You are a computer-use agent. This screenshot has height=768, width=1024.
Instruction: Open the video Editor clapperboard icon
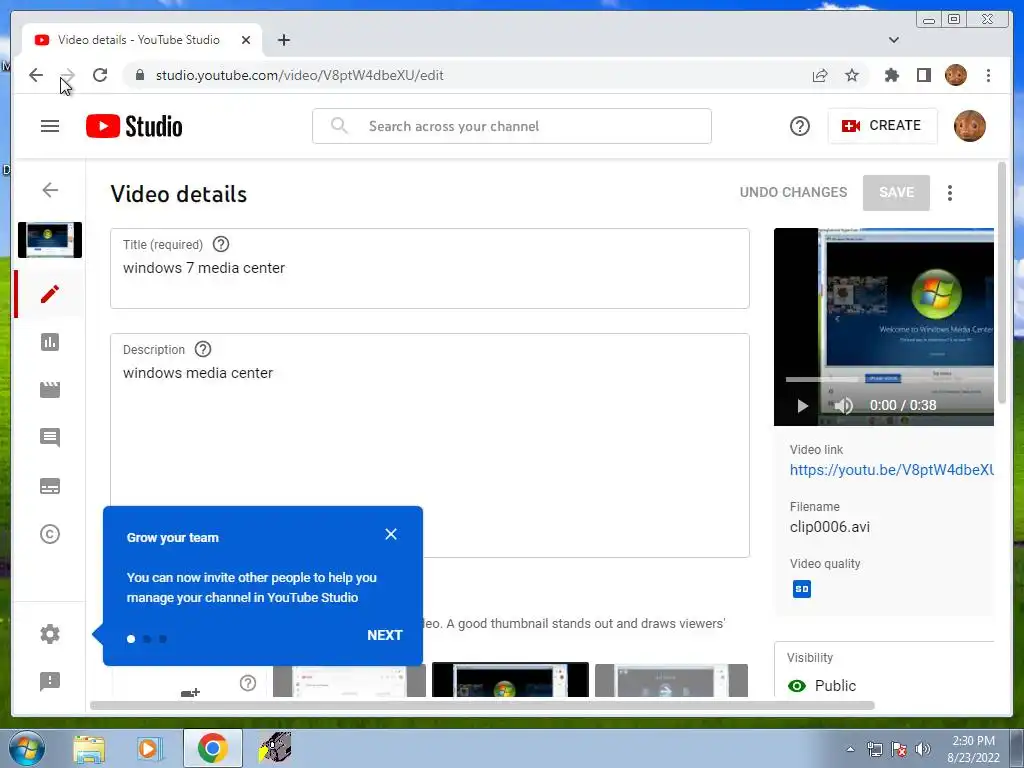point(50,390)
